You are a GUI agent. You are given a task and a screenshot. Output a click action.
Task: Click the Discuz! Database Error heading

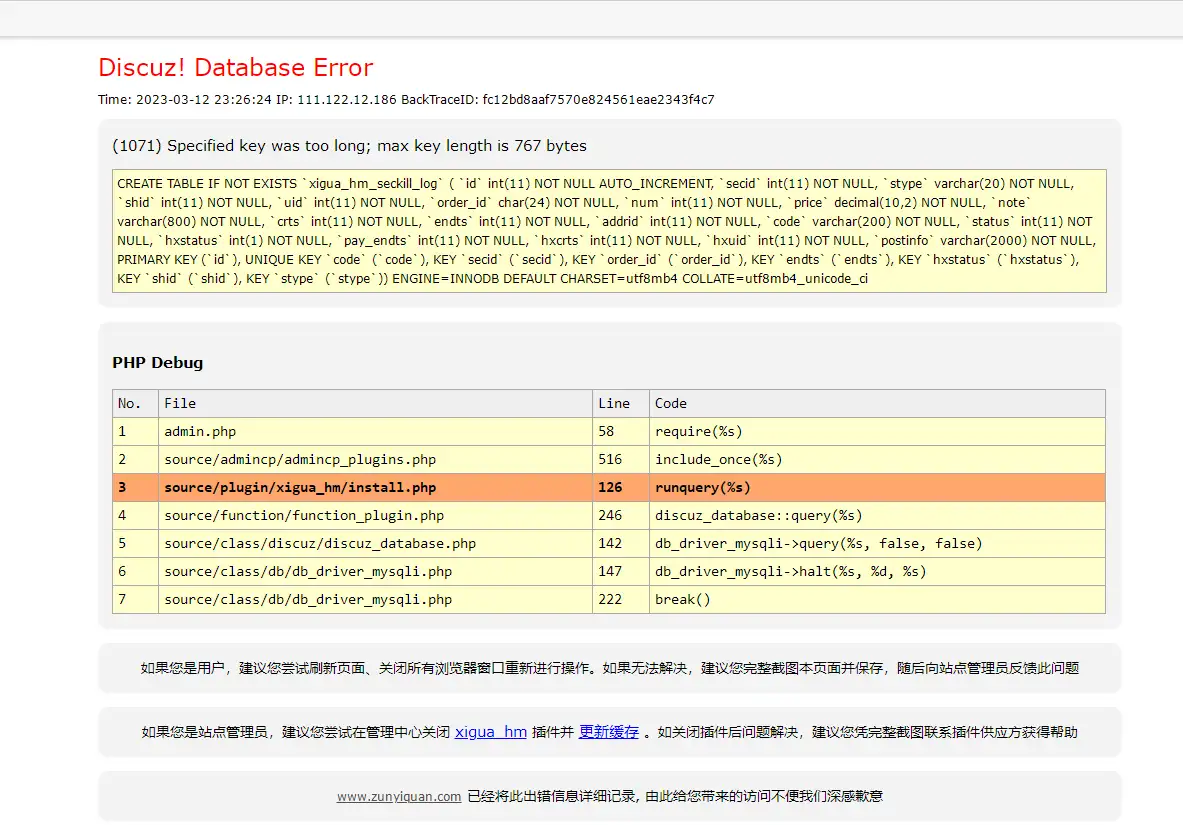[x=236, y=67]
